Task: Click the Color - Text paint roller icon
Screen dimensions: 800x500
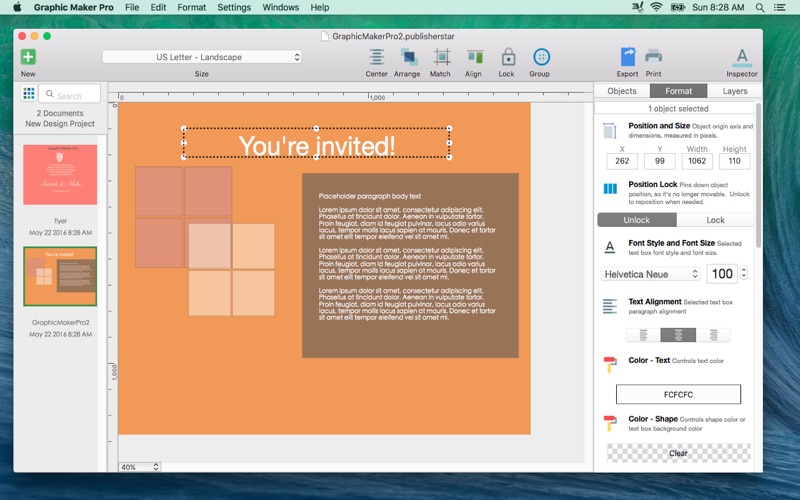Action: coord(610,364)
